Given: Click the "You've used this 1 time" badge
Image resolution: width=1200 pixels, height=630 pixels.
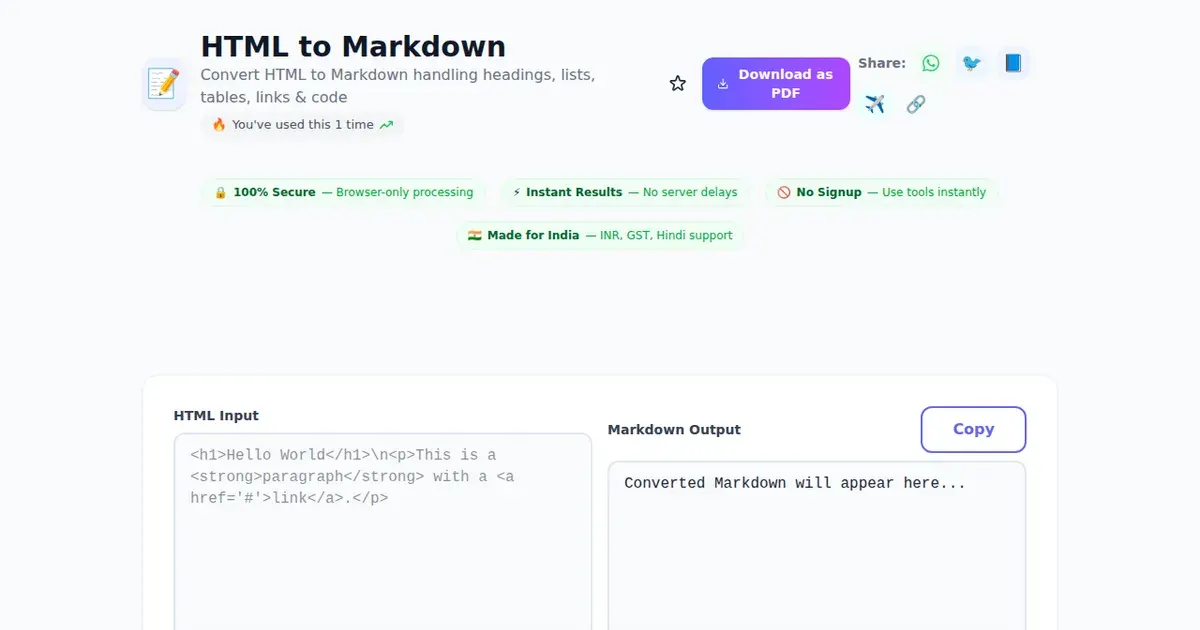Looking at the screenshot, I should coord(303,125).
